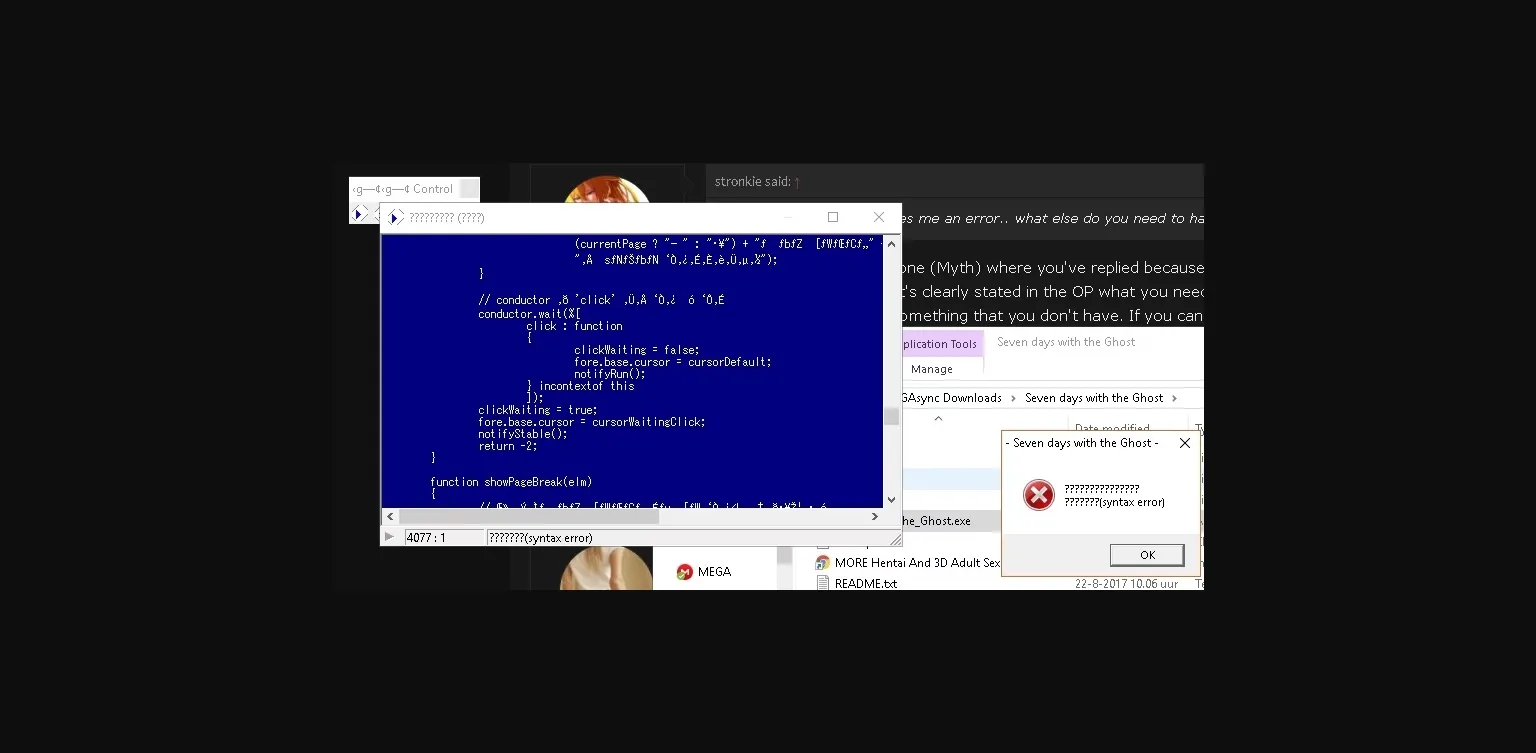
Task: Expand breadcrumb chevron after Seven days with the Ghost
Action: tap(1174, 398)
